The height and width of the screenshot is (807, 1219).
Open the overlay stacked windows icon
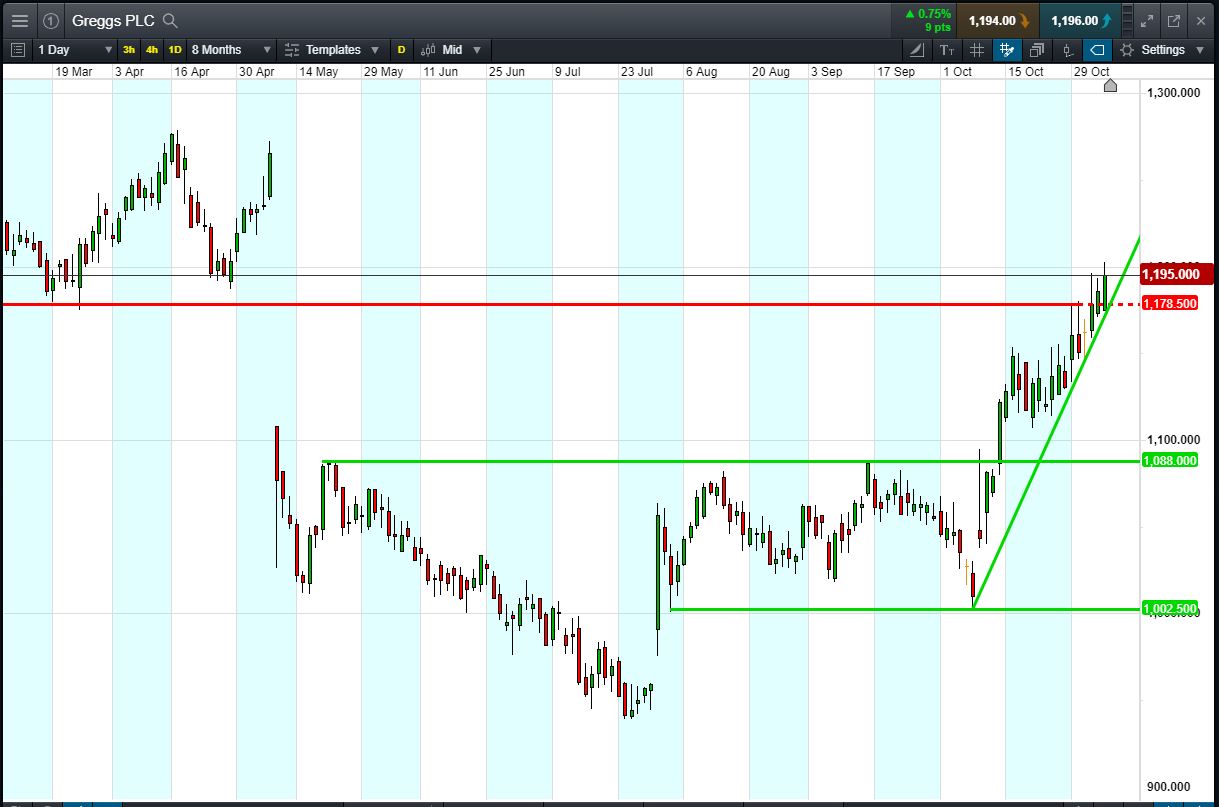point(1037,49)
